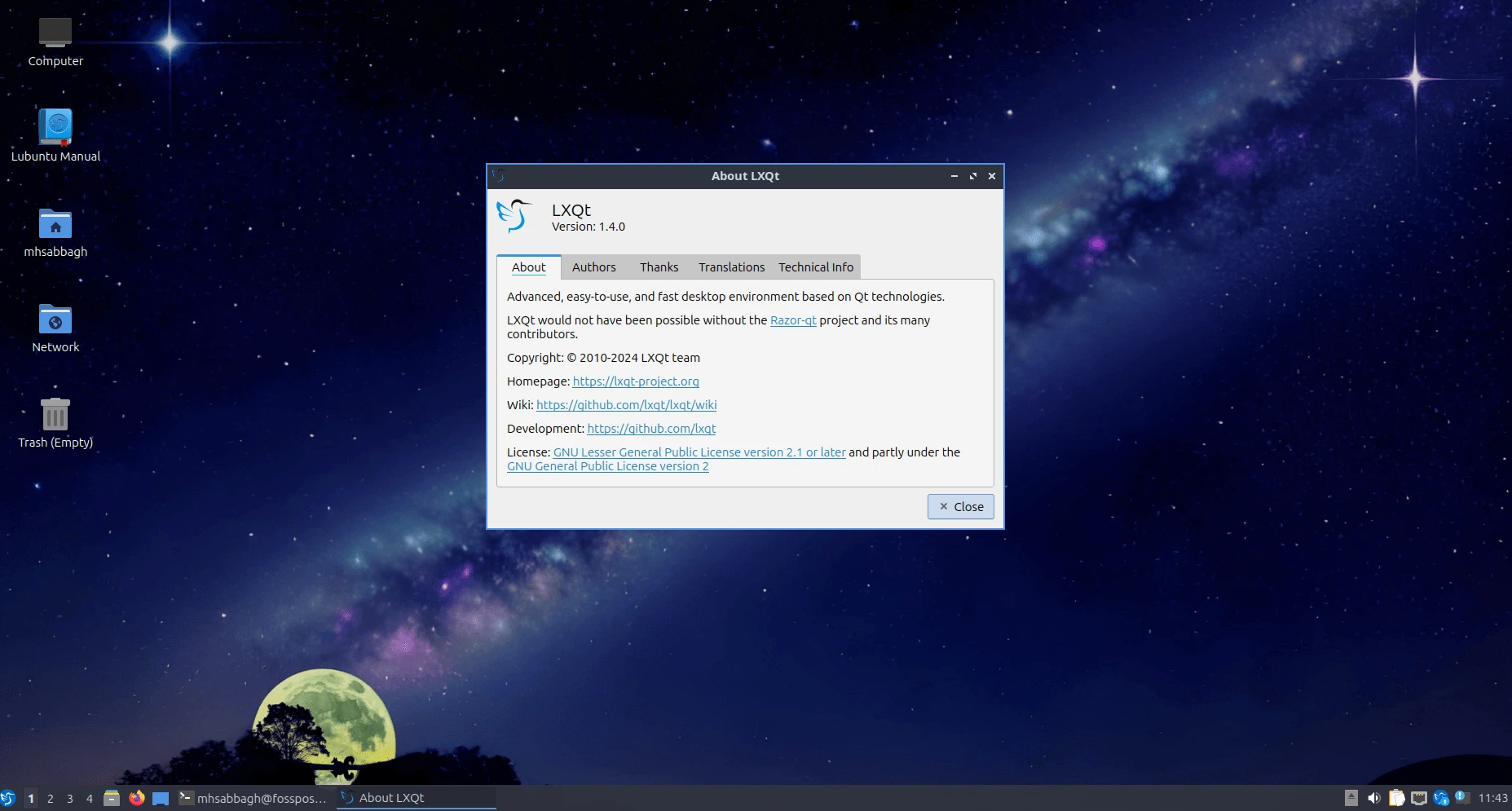Click the LXQt hummingbird logo in the dialog
The height and width of the screenshot is (811, 1512).
tap(514, 217)
